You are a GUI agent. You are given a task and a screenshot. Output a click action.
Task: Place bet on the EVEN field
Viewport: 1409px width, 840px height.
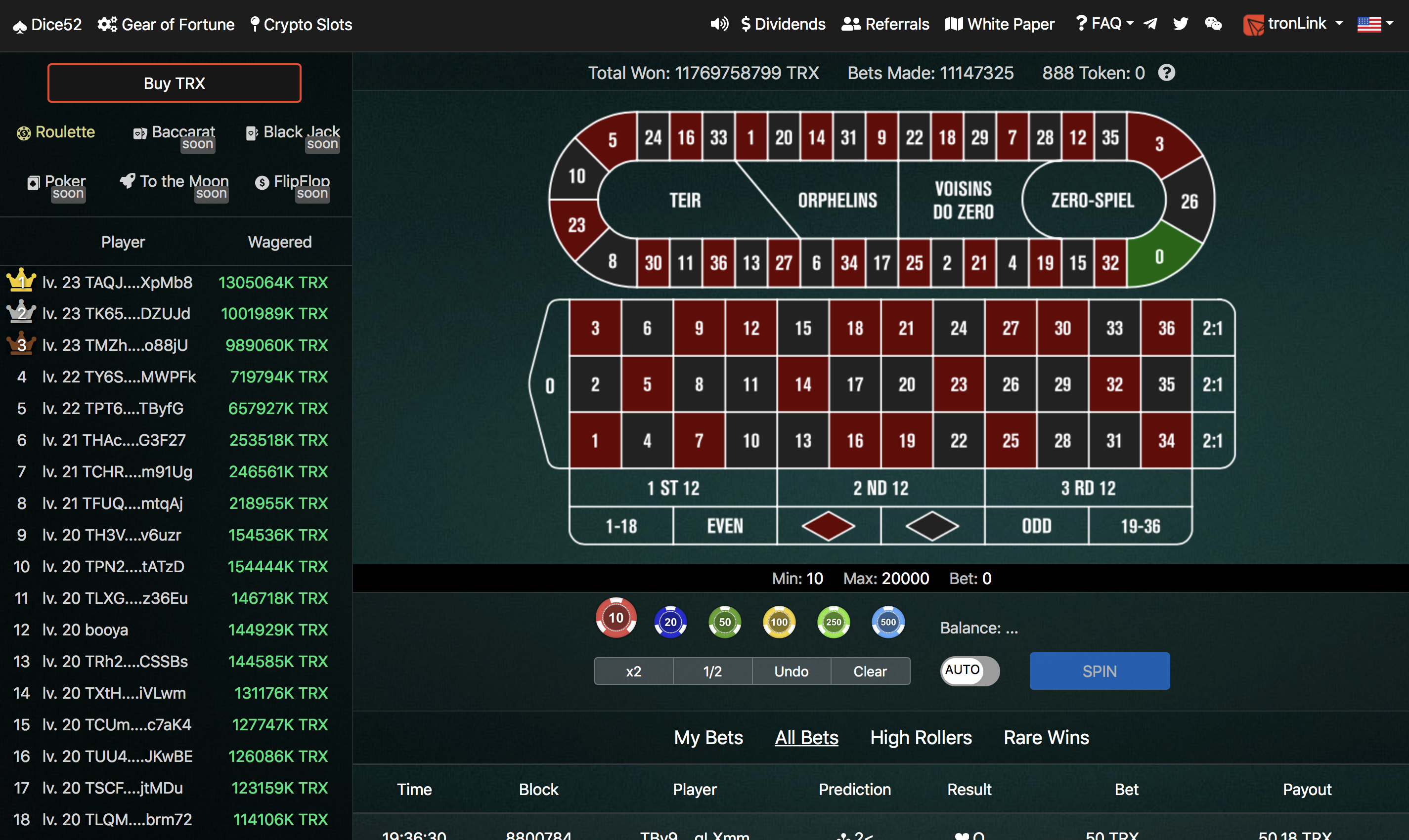[724, 526]
